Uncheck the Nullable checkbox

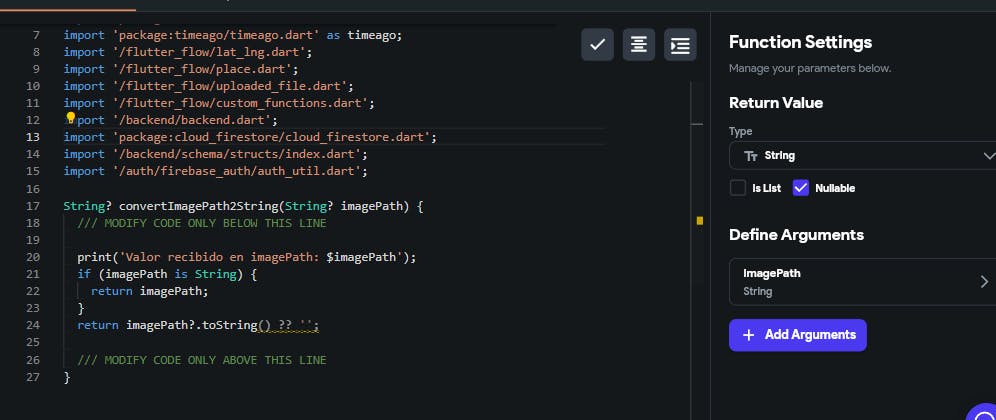[x=800, y=188]
